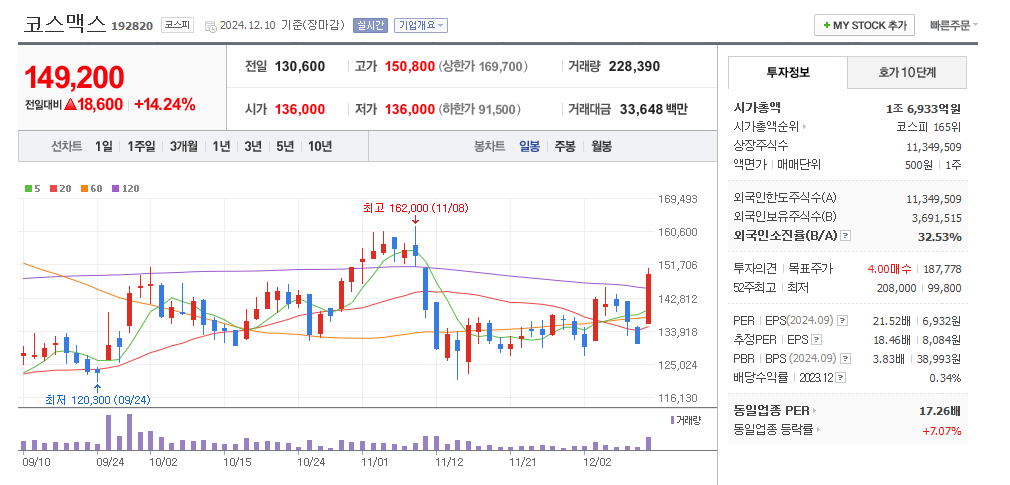The width and height of the screenshot is (1010, 485).
Task: Click the 12/02 date on chart axis
Action: [x=596, y=462]
